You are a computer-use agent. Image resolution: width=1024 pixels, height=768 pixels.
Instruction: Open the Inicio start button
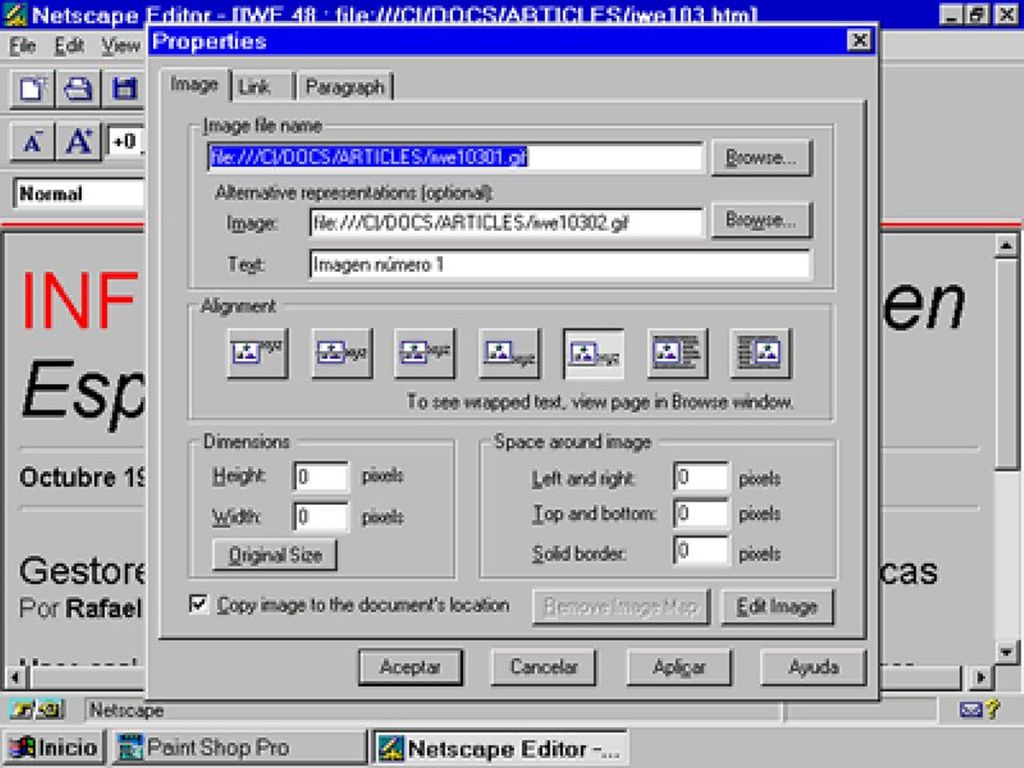pyautogui.click(x=54, y=747)
